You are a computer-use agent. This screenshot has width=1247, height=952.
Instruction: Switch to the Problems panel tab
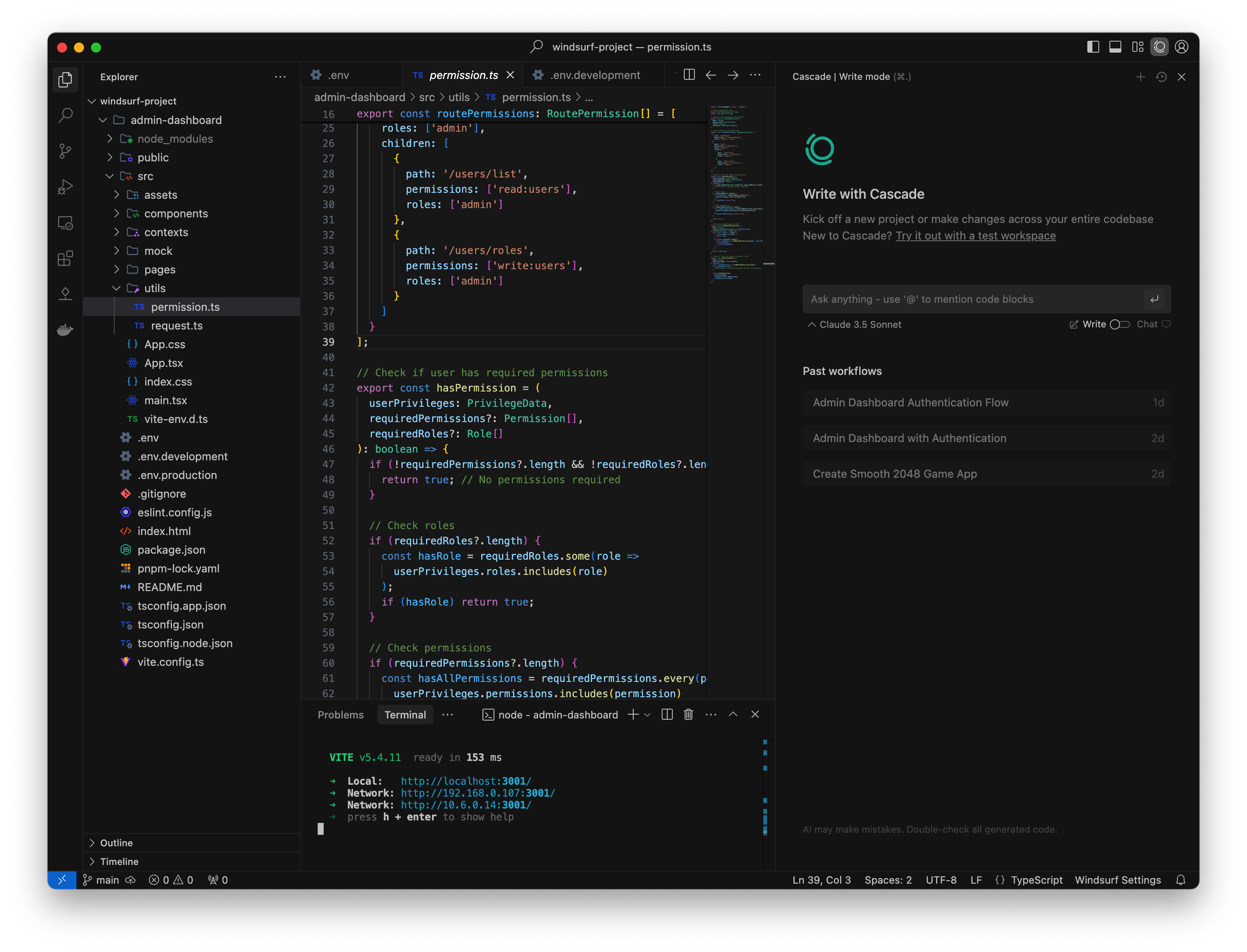[341, 715]
